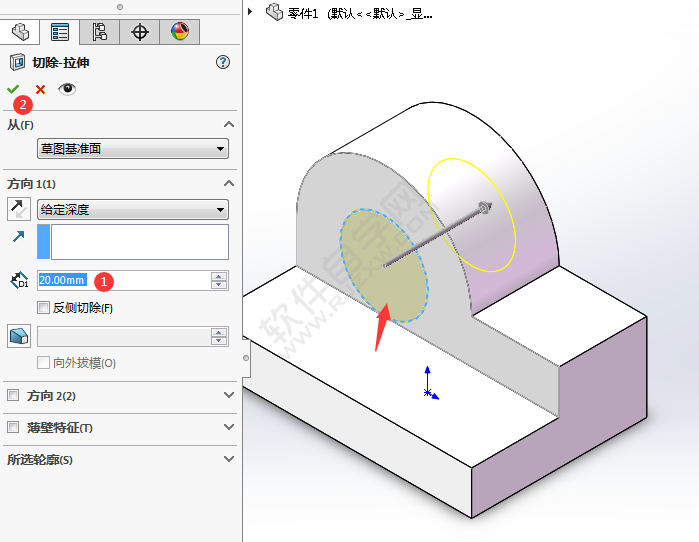The width and height of the screenshot is (699, 542).
Task: Open the 草图基准面 start condition dropdown
Action: pyautogui.click(x=133, y=148)
